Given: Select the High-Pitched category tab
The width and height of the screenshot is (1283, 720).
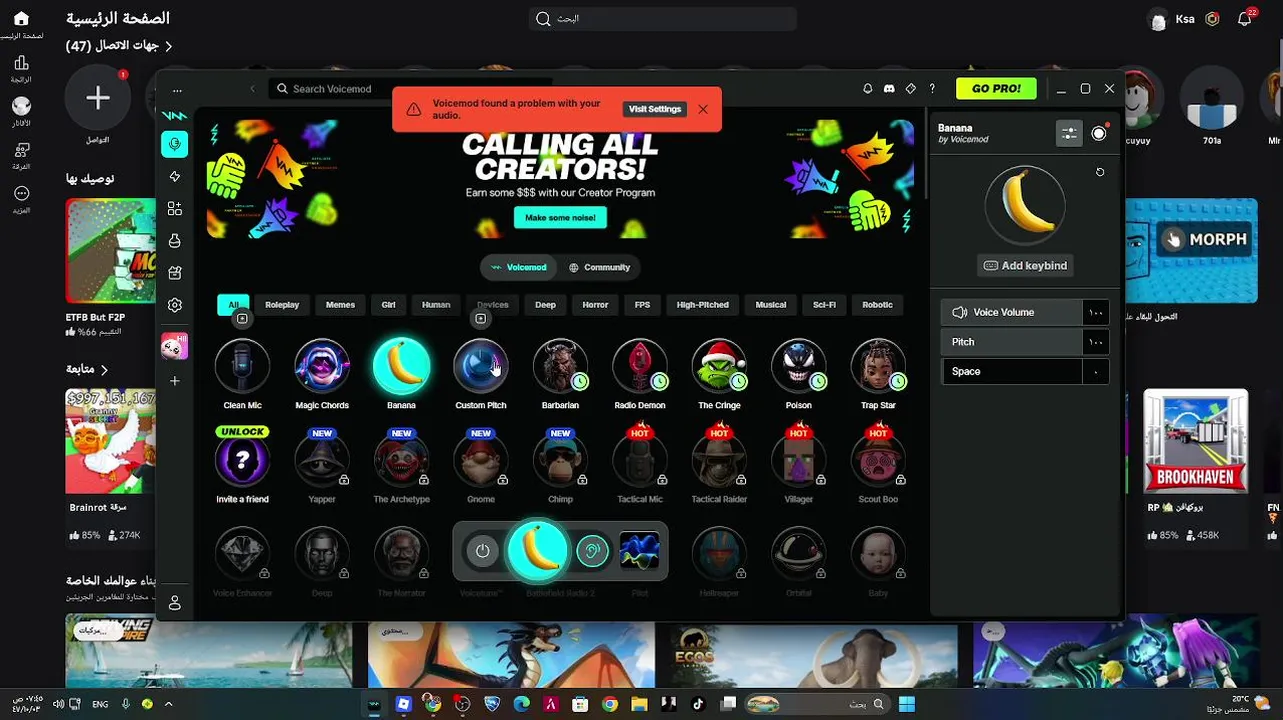Looking at the screenshot, I should [x=702, y=305].
